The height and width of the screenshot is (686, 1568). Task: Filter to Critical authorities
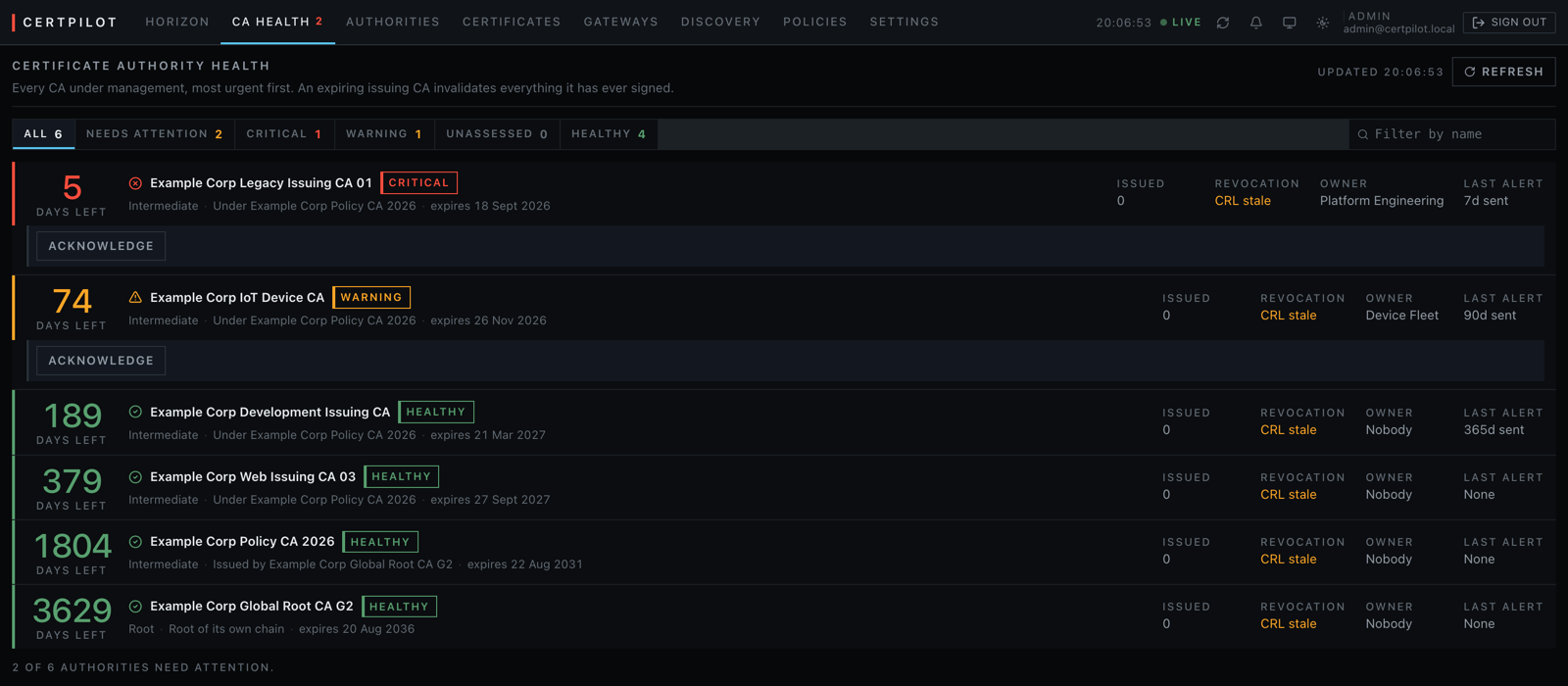(x=284, y=134)
